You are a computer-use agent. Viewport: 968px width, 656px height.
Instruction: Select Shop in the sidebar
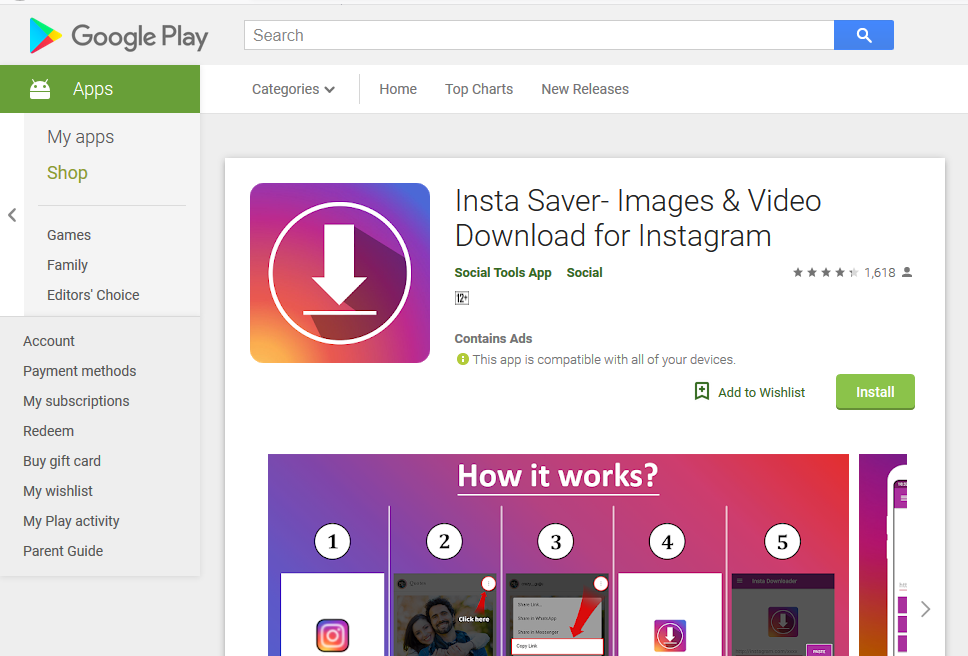[67, 173]
